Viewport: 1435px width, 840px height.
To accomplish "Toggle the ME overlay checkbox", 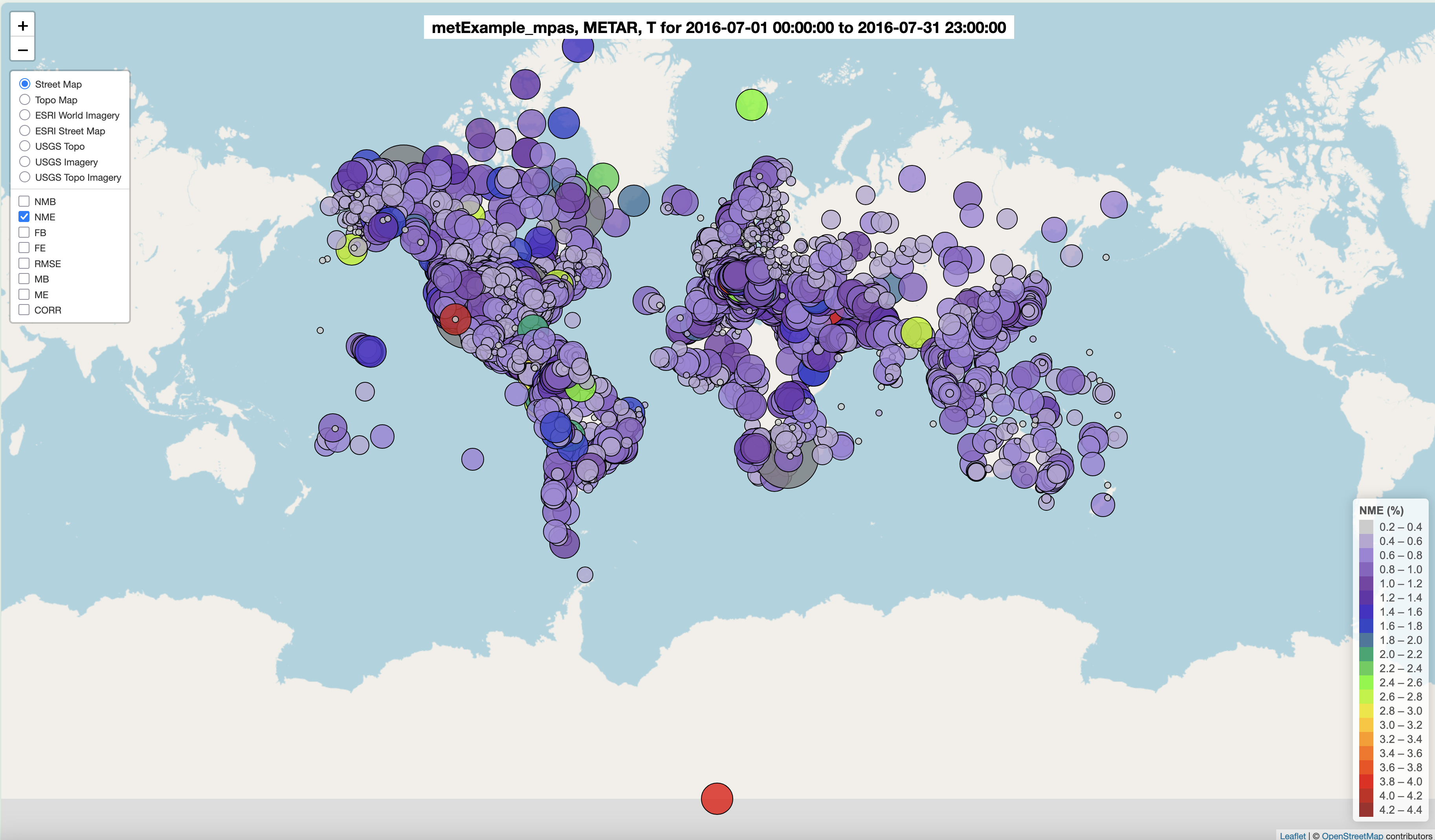I will click(x=24, y=294).
